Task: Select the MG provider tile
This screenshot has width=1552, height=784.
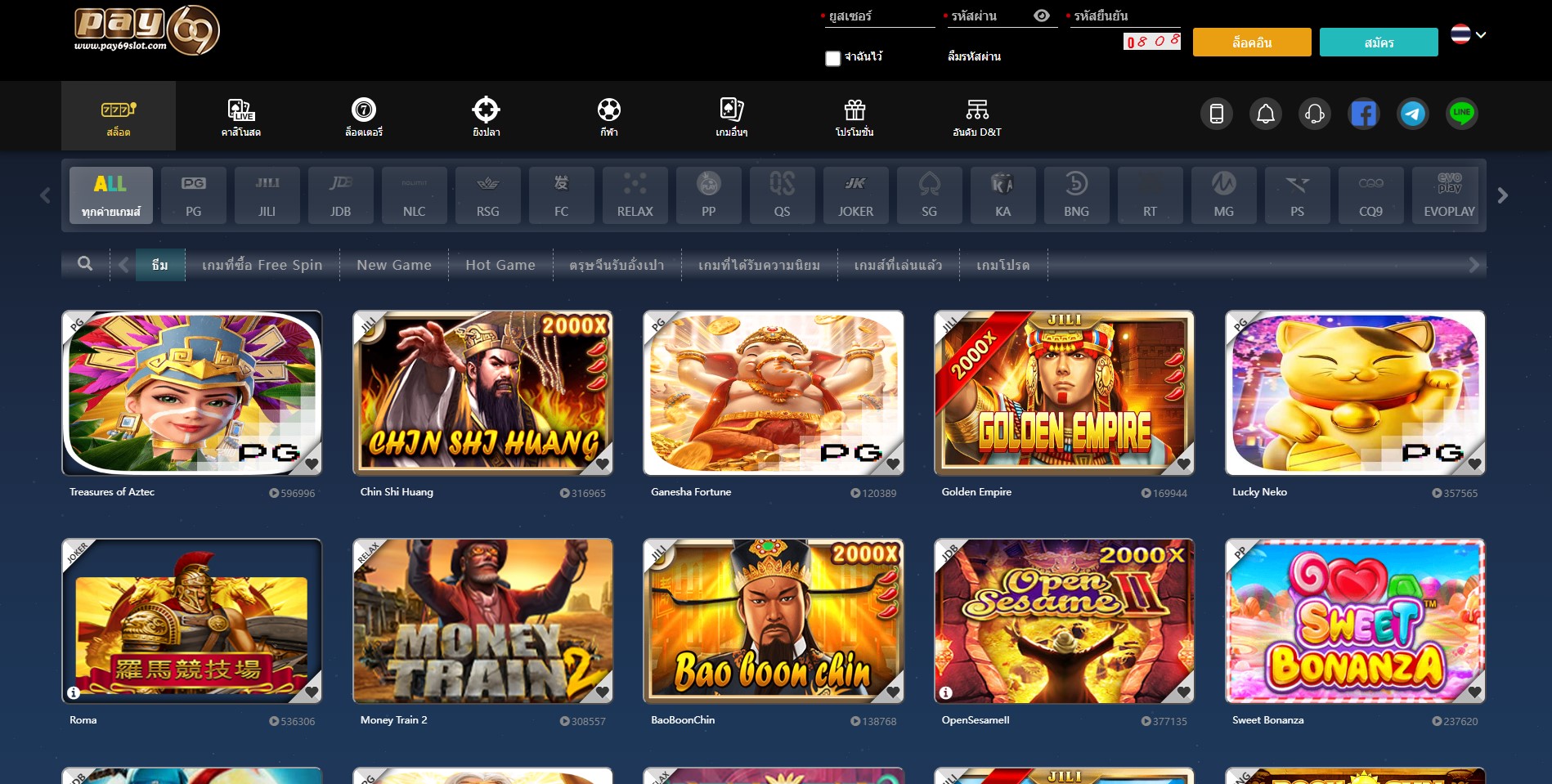Action: click(x=1224, y=195)
